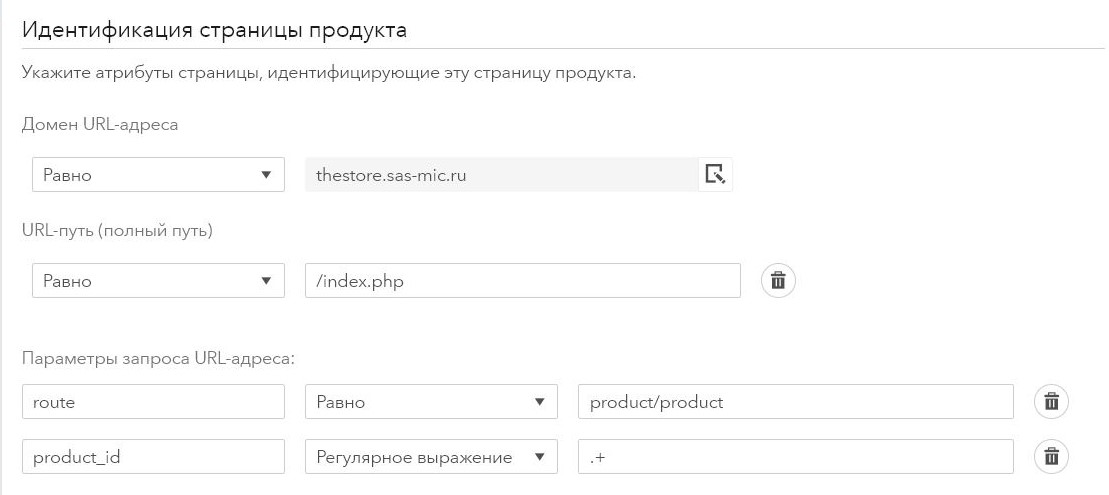Click the Идентификация страницы продукта heading
Screen dimensions: 1109x495
[214, 29]
